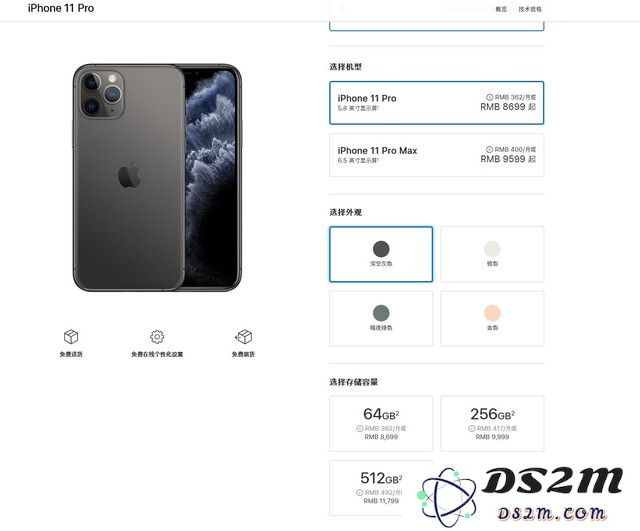640x531 pixels.
Task: Open the 概览 overview tab
Action: click(501, 9)
